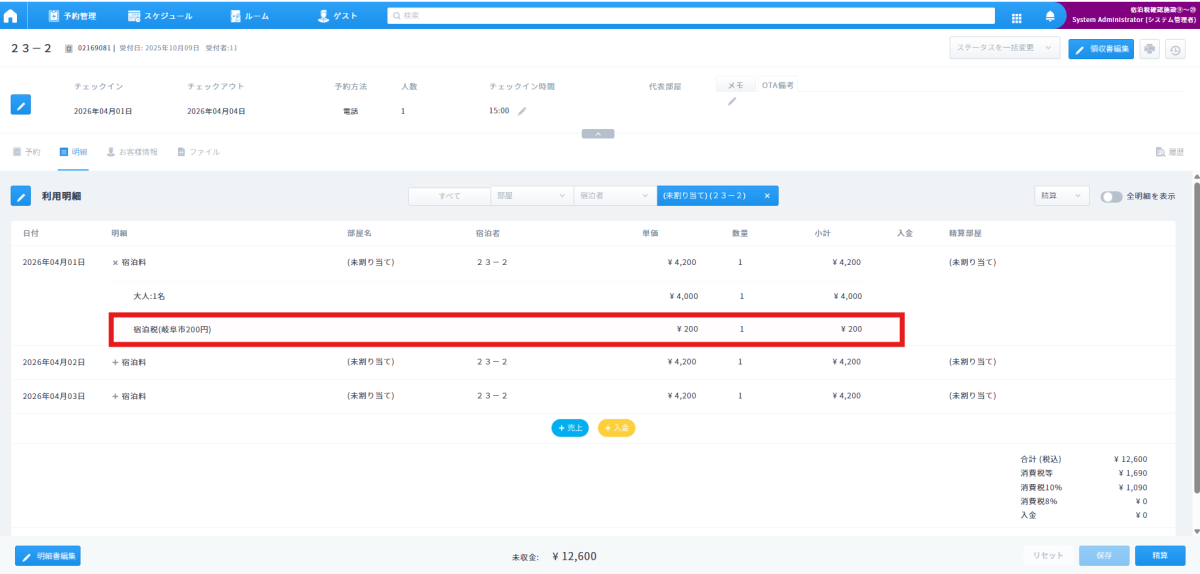
Task: Go to the home icon
Action: (x=11, y=16)
